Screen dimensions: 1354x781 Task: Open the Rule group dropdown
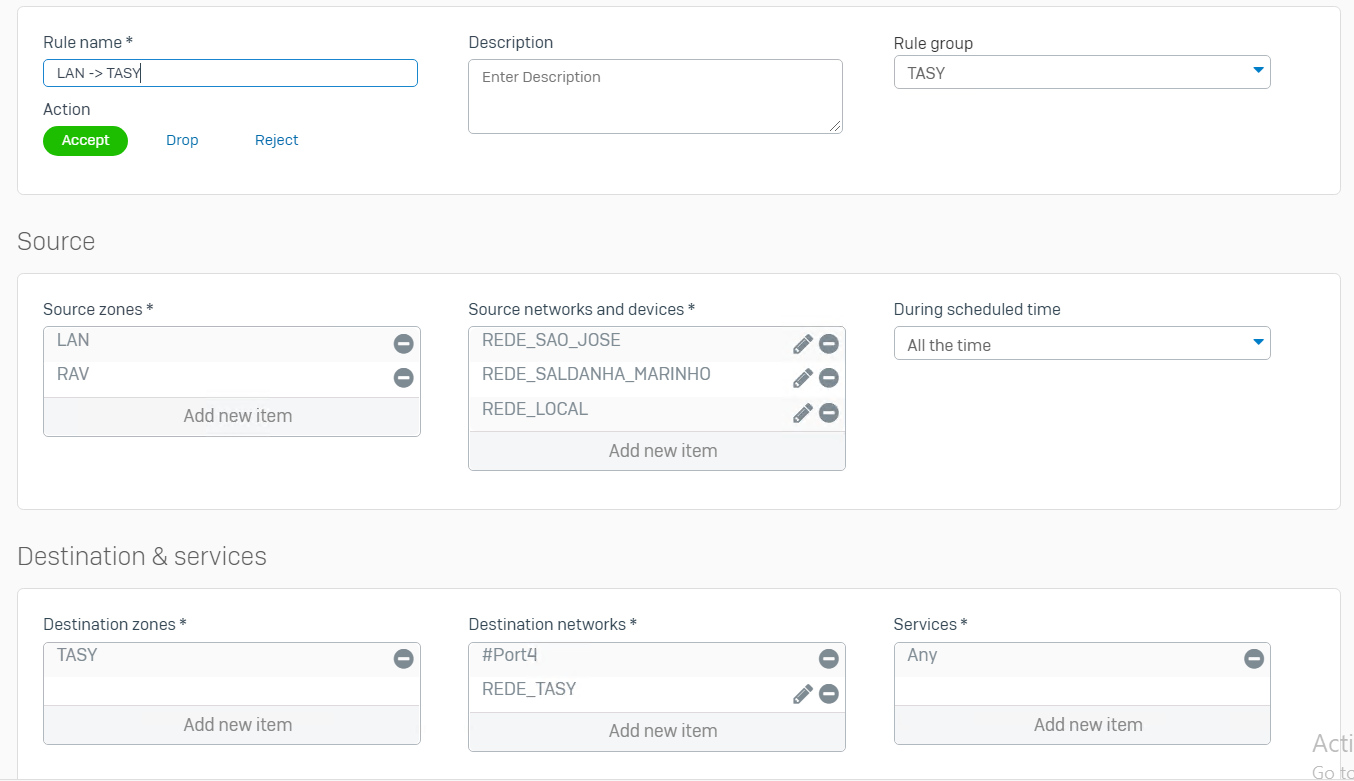point(1081,73)
